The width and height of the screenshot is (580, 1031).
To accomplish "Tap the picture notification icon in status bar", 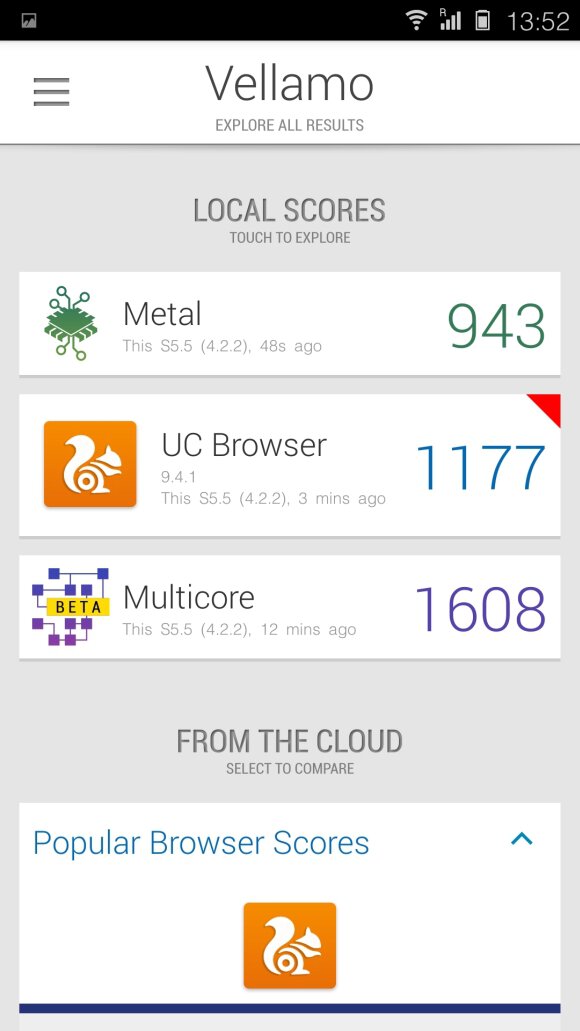I will 28,21.
